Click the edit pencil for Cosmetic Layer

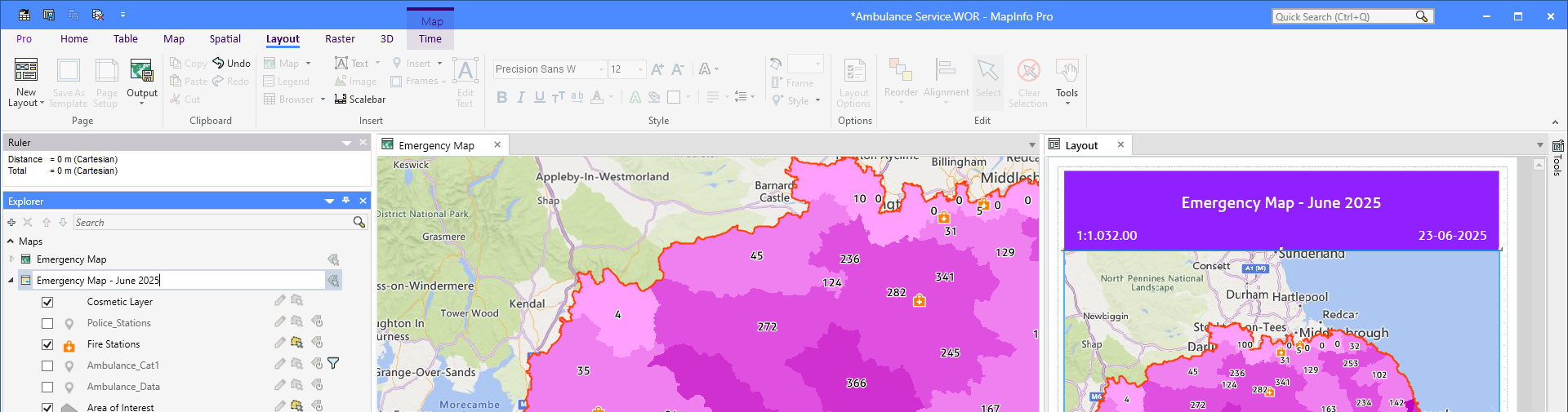pos(279,301)
